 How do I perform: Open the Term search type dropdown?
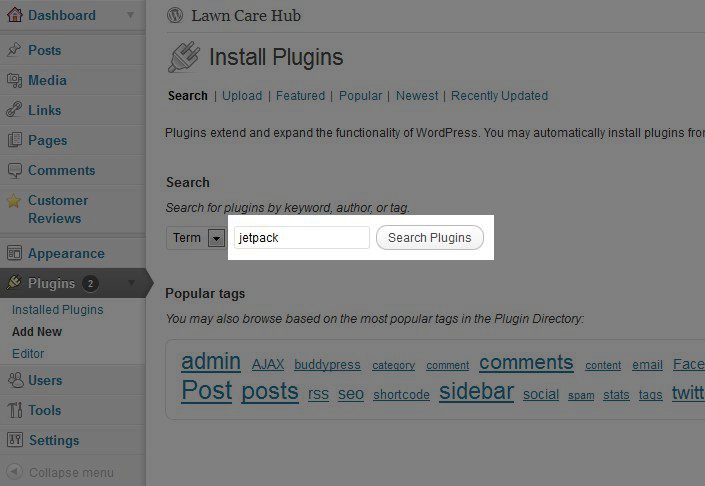tap(216, 238)
